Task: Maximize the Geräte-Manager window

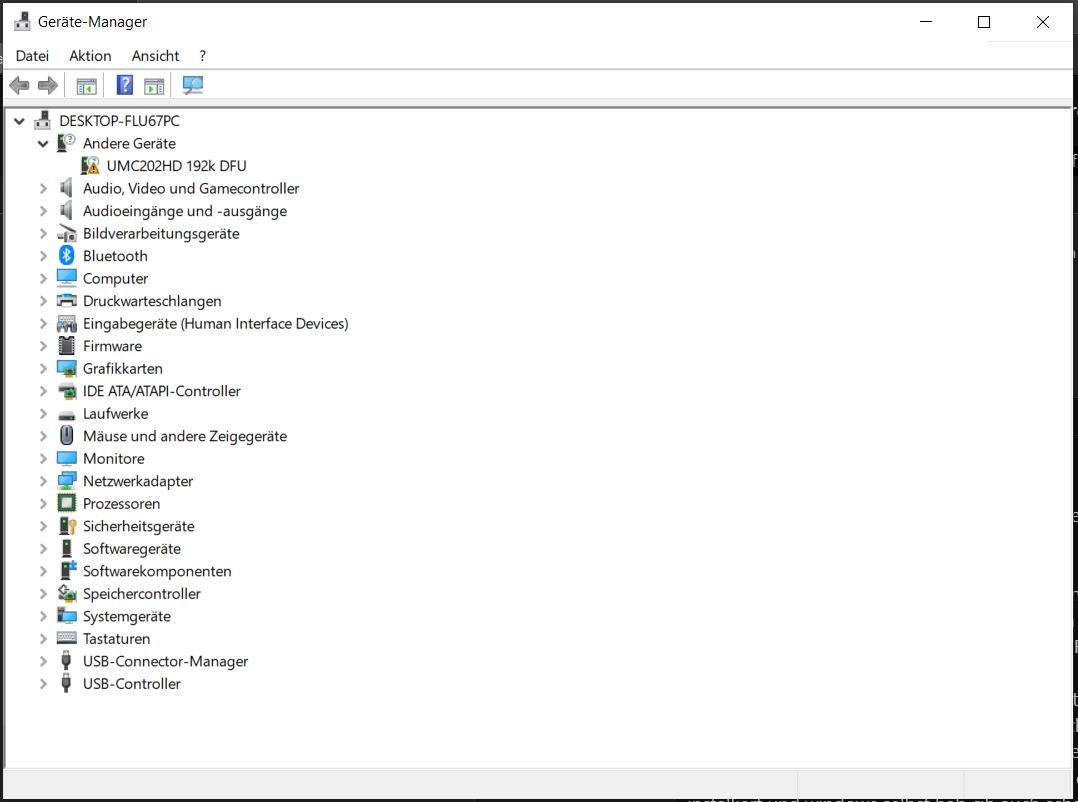Action: pos(984,22)
